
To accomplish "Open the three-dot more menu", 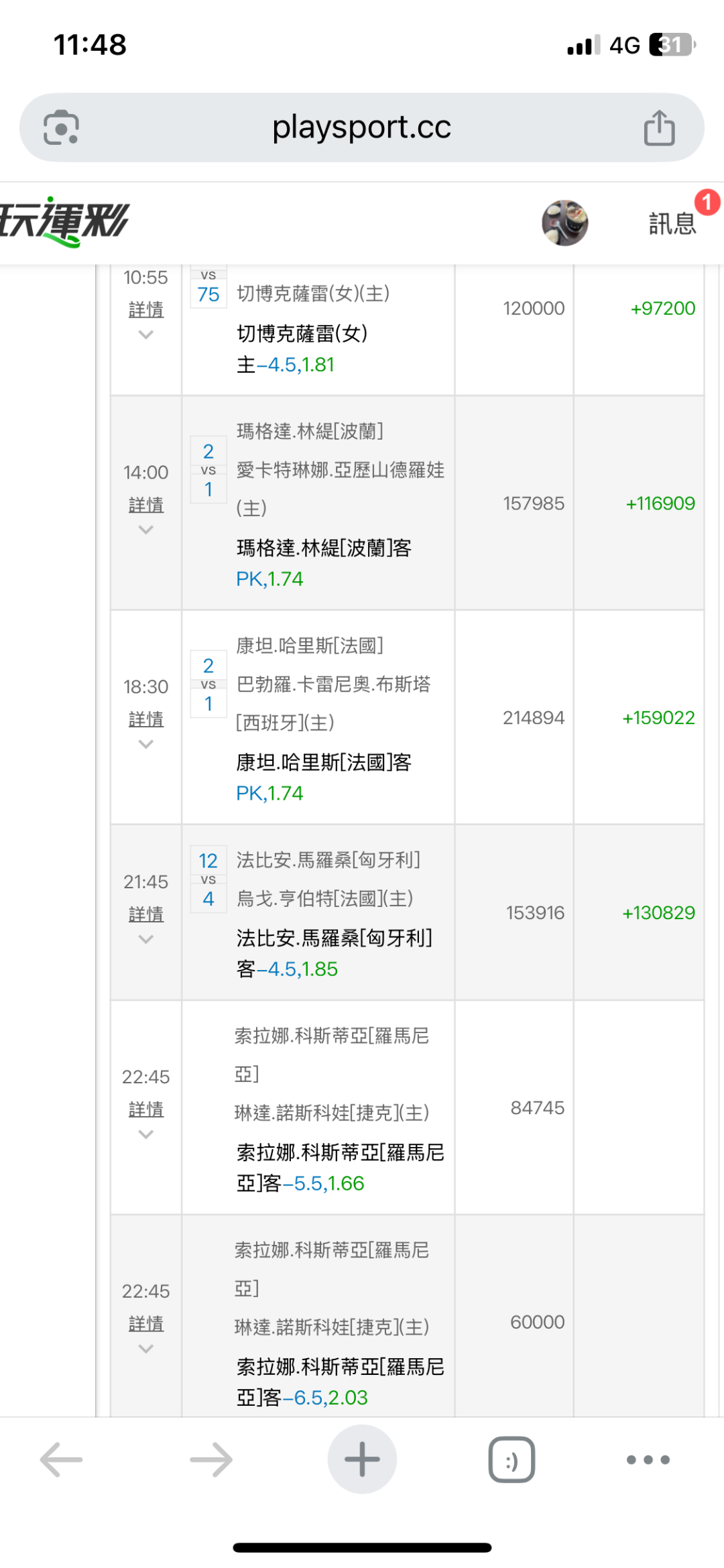I will [x=648, y=1459].
